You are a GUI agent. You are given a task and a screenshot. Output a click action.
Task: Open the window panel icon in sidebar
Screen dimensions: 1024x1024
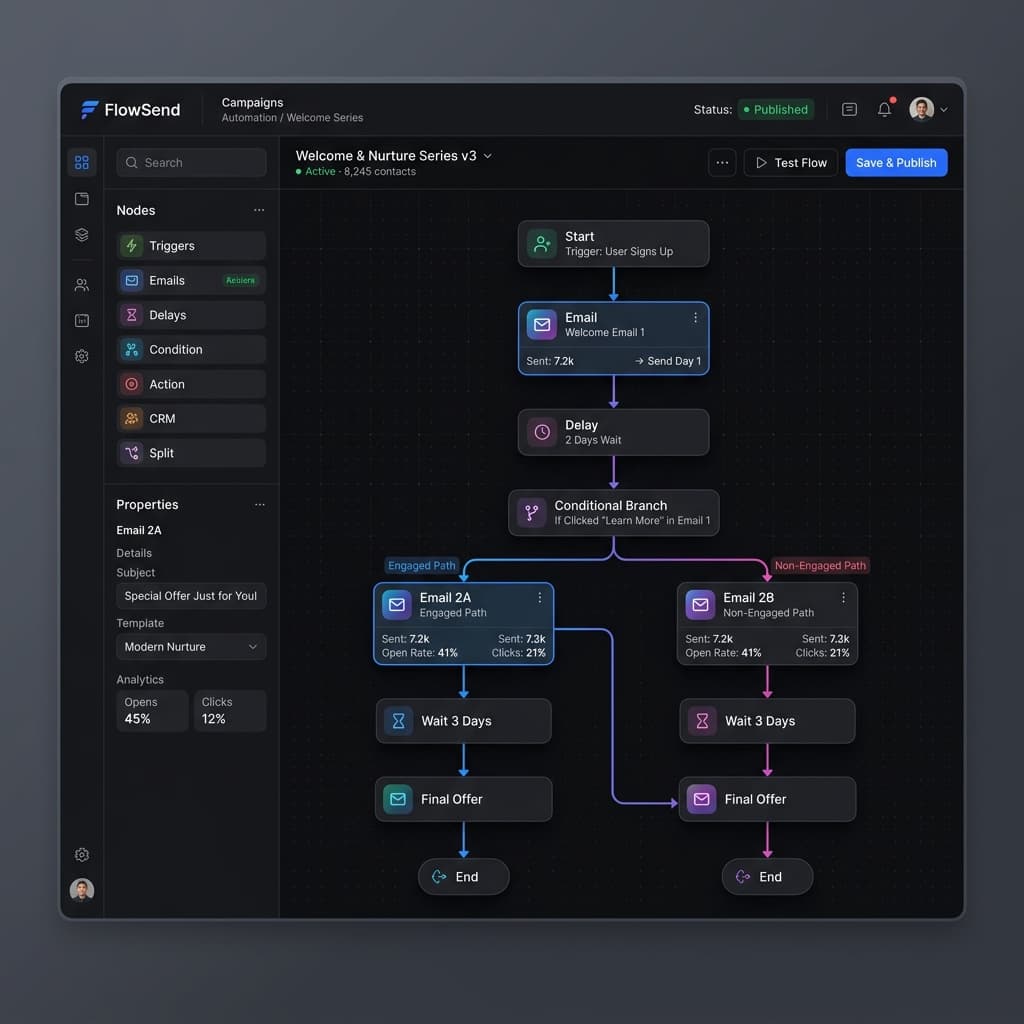coord(82,199)
